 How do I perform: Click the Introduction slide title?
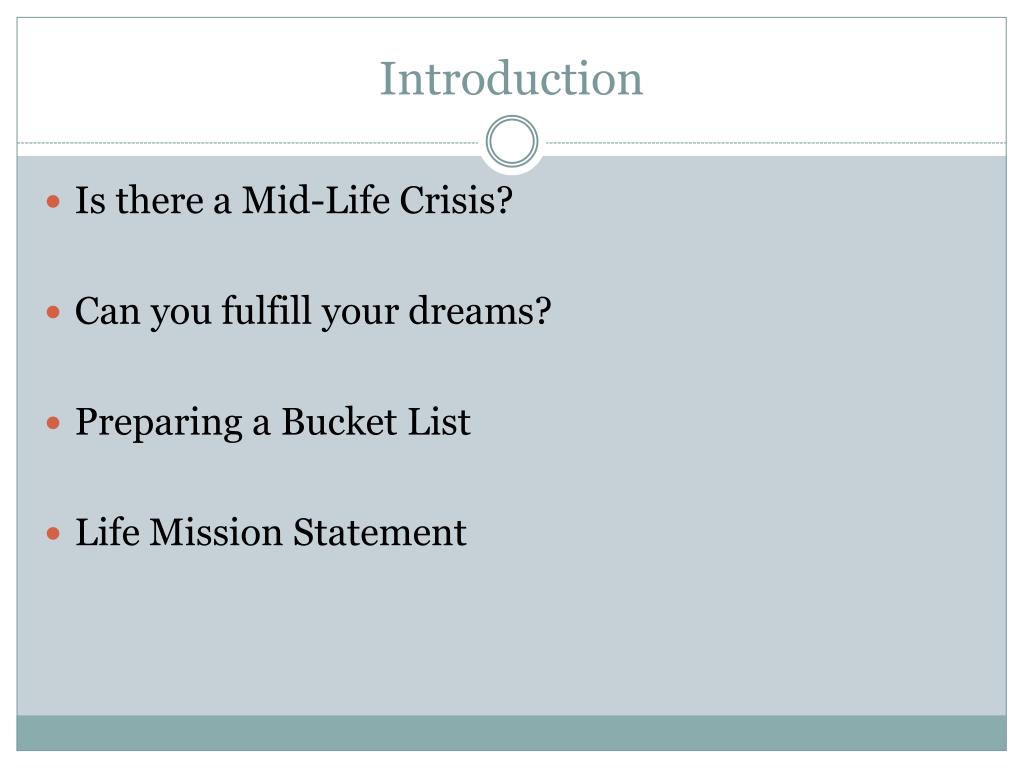pyautogui.click(x=511, y=78)
